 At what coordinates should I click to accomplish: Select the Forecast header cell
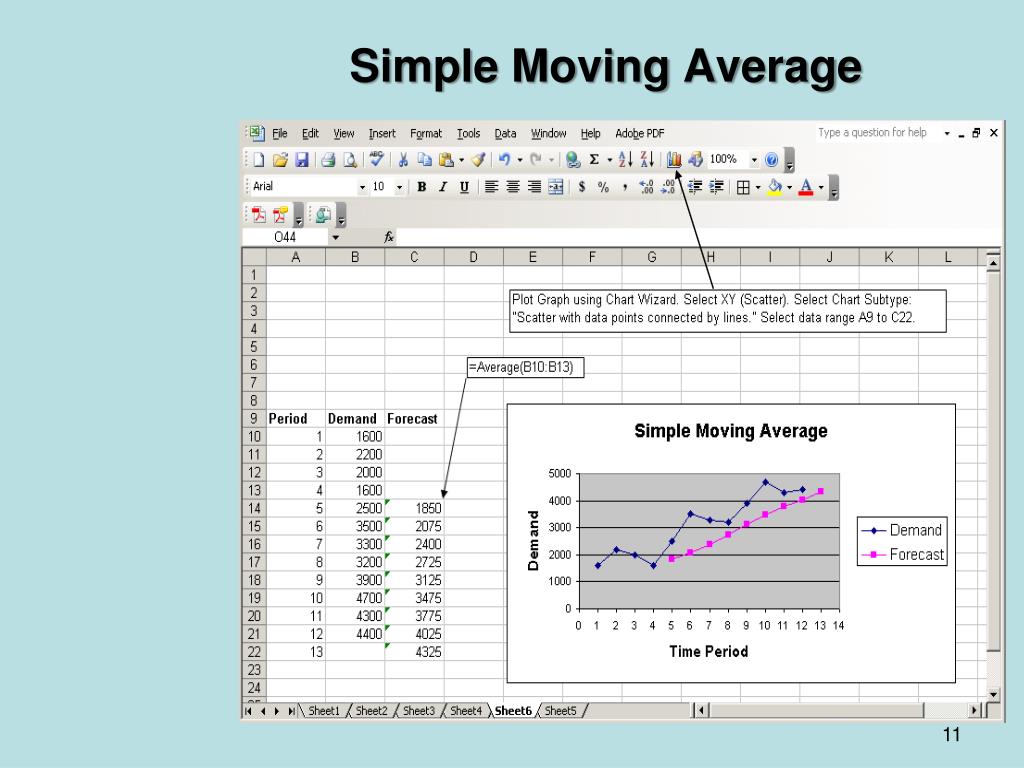pos(414,419)
